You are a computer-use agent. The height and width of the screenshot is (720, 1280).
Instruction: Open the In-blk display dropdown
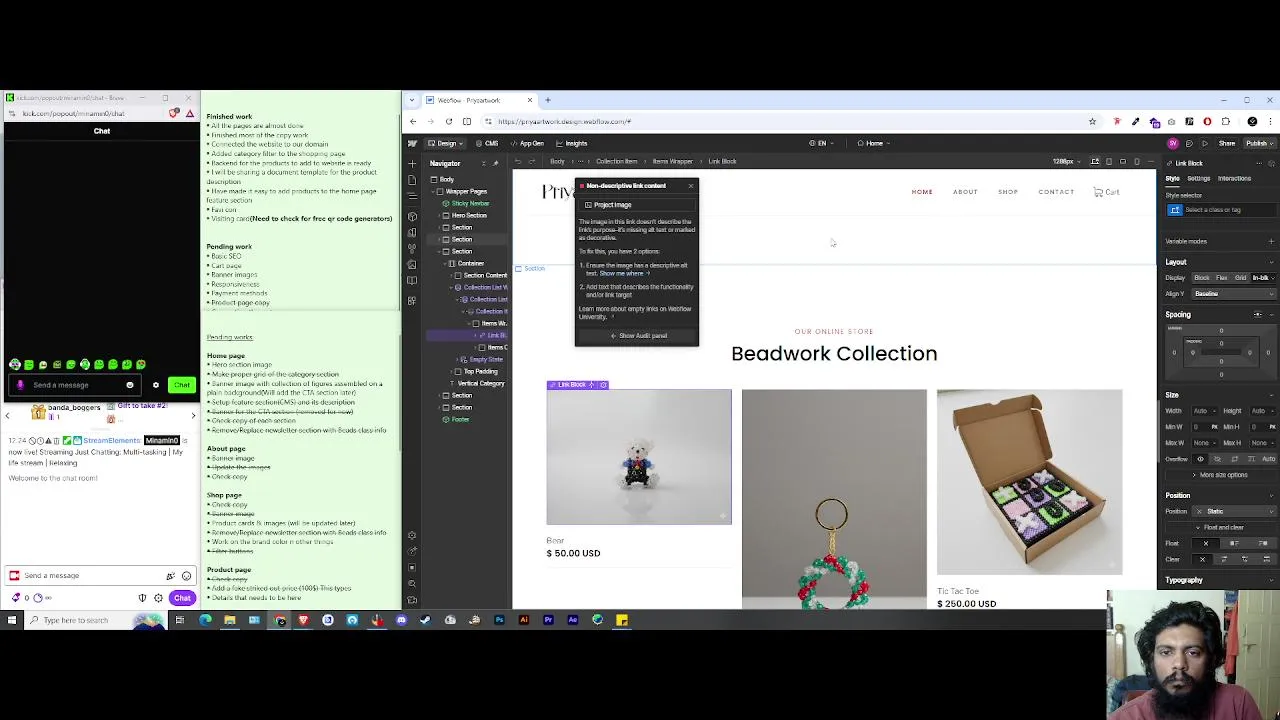(x=1263, y=278)
